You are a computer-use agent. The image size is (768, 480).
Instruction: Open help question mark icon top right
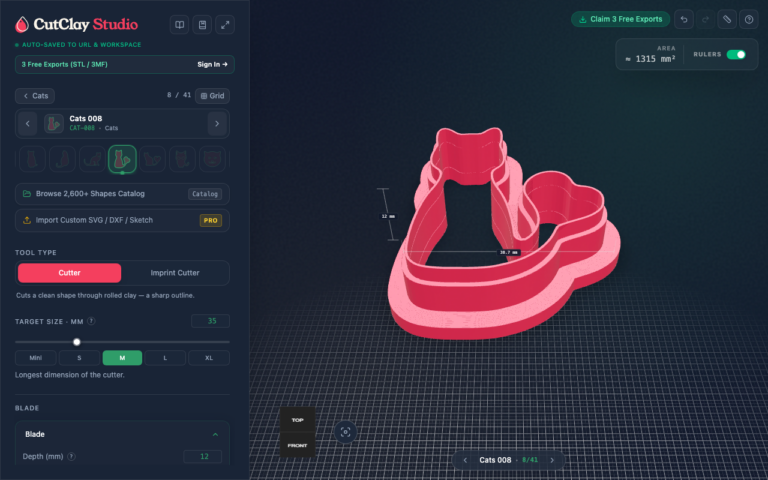point(748,20)
